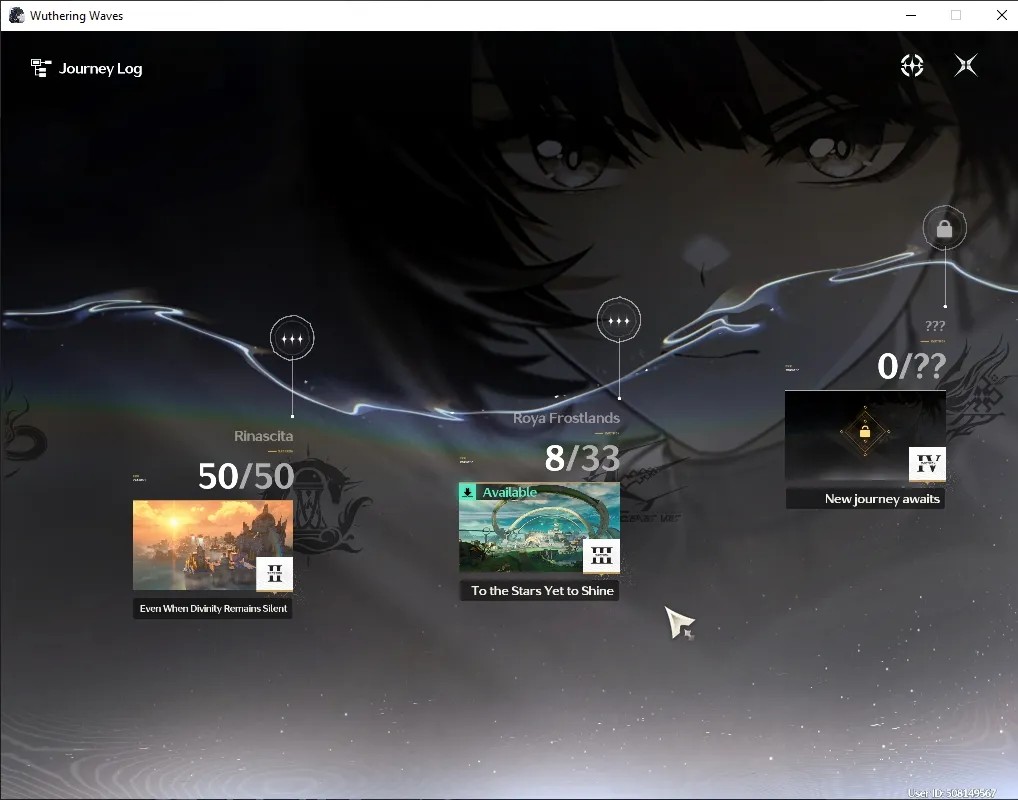Click the locked timeline node padlock
The width and height of the screenshot is (1018, 800).
point(945,228)
